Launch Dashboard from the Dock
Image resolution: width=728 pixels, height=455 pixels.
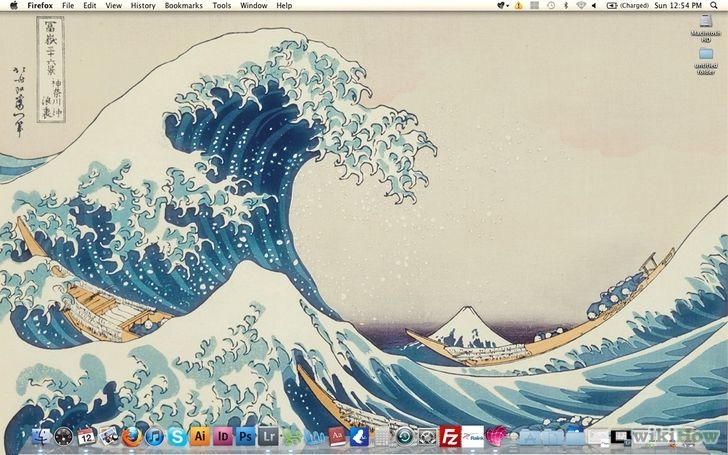tap(64, 436)
